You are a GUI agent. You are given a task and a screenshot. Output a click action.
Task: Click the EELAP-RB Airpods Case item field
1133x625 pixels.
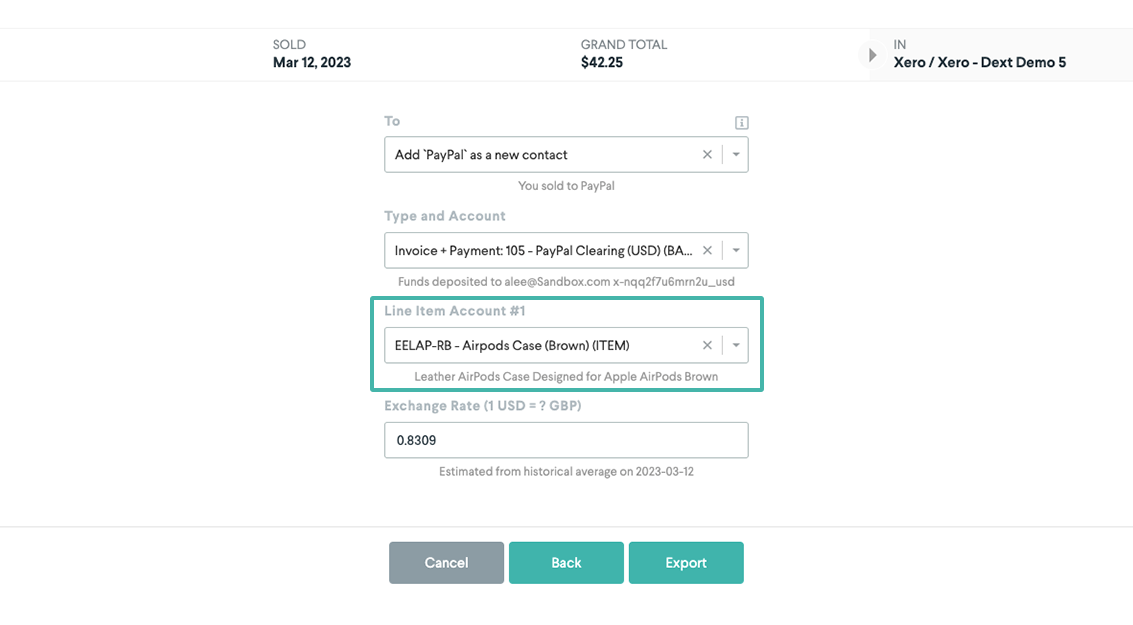tap(540, 345)
